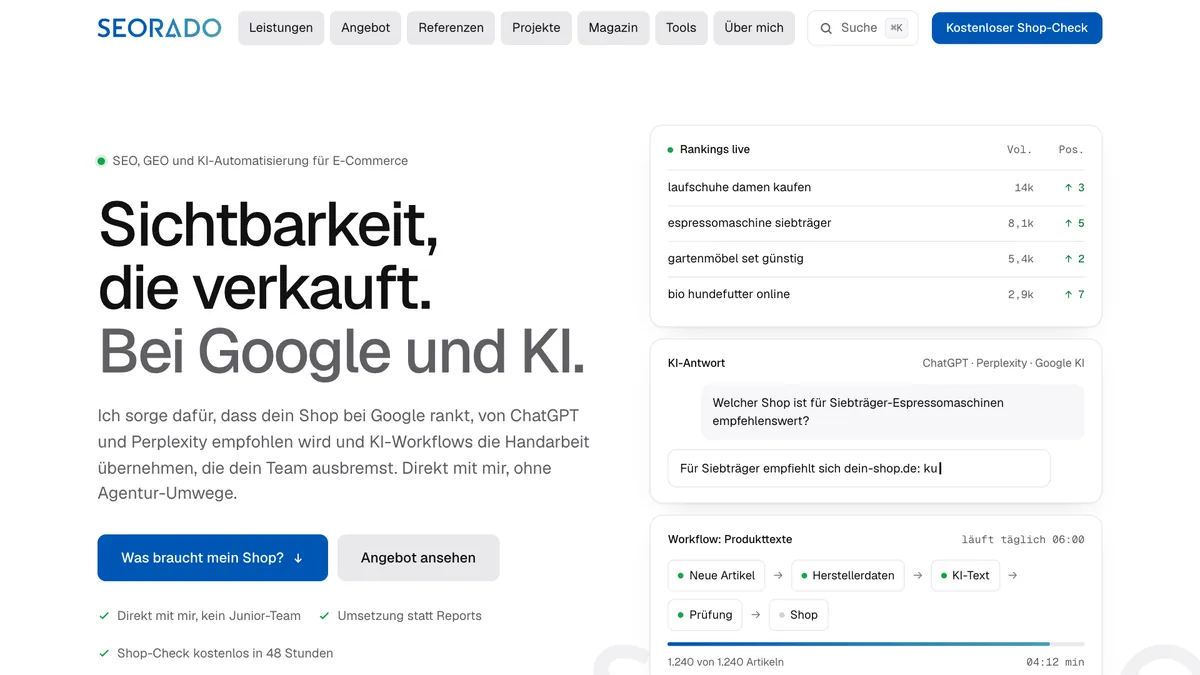
Task: Click checkmark before Shop-Check kostenlos
Action: (x=104, y=653)
